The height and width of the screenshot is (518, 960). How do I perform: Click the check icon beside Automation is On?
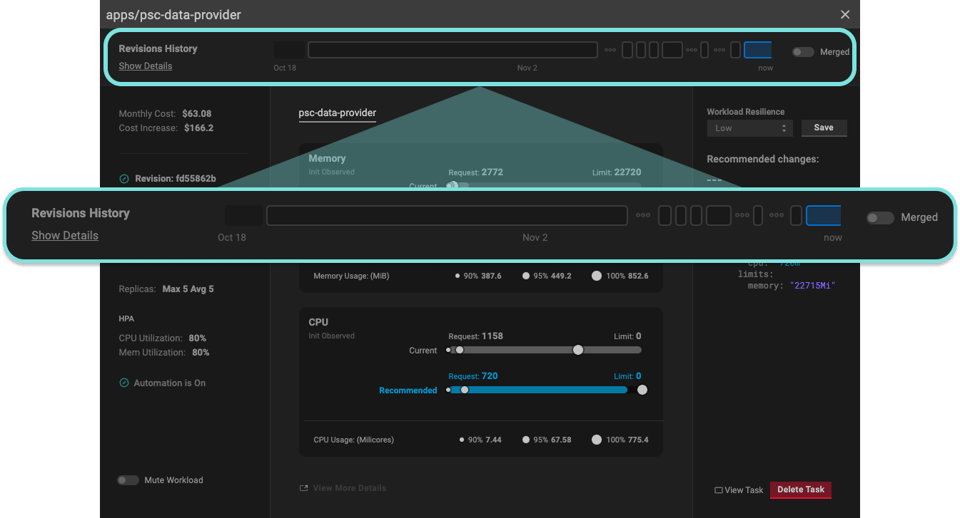(x=124, y=383)
